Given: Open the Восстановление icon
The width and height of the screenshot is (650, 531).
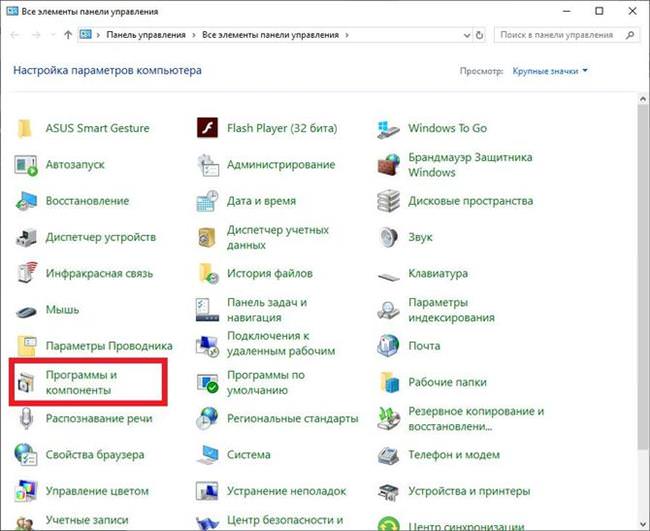Looking at the screenshot, I should click(26, 201).
